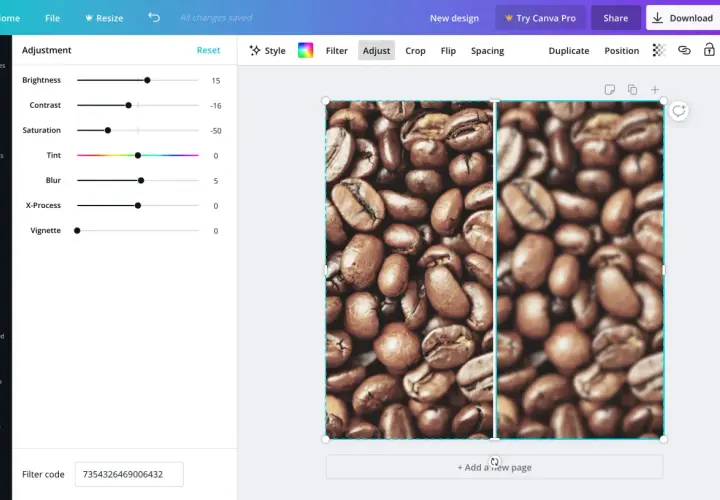Image resolution: width=720 pixels, height=500 pixels.
Task: Click the transparency checkerboard icon
Action: [x=659, y=51]
